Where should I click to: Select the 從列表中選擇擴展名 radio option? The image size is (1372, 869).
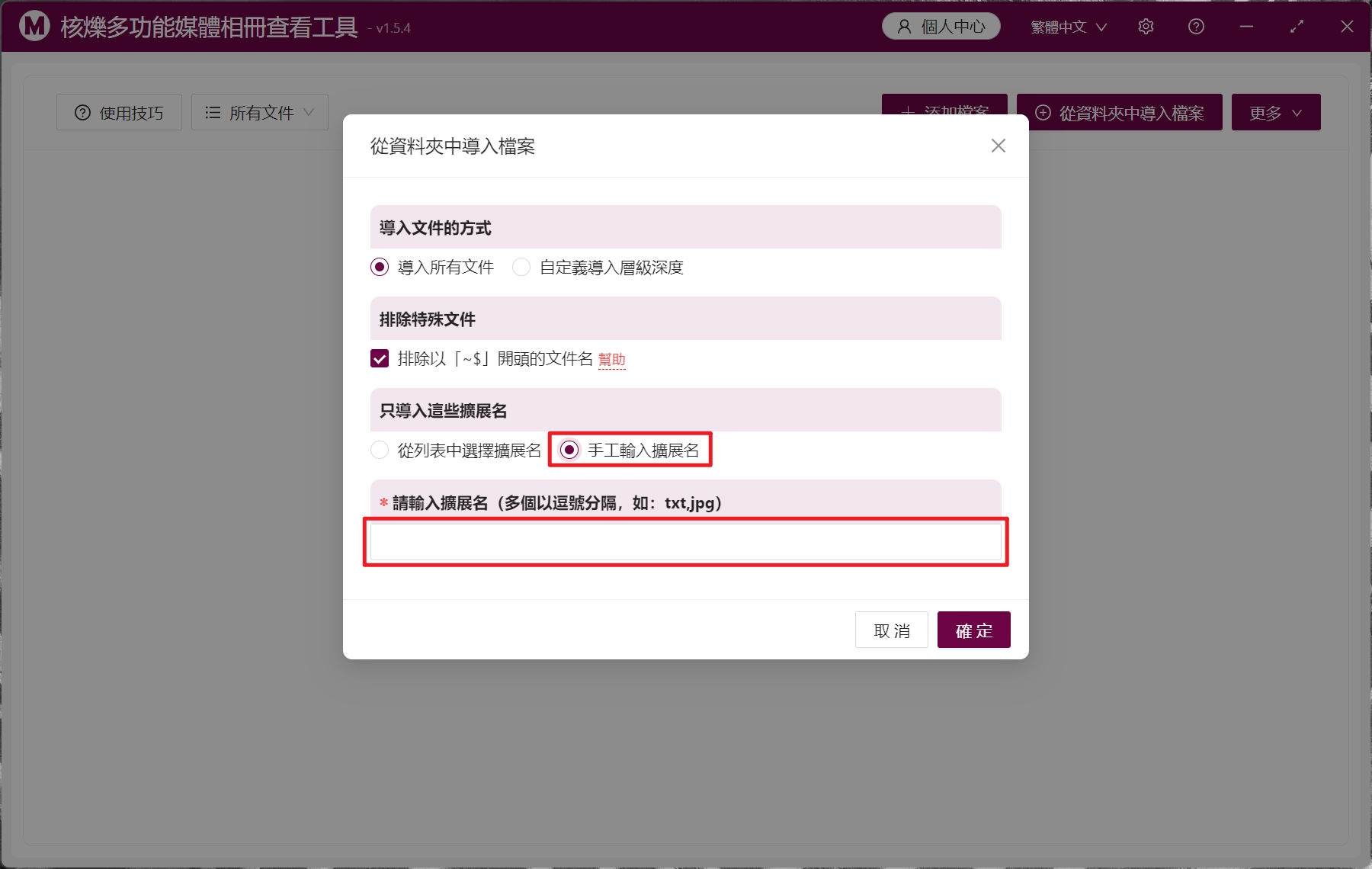coord(456,451)
